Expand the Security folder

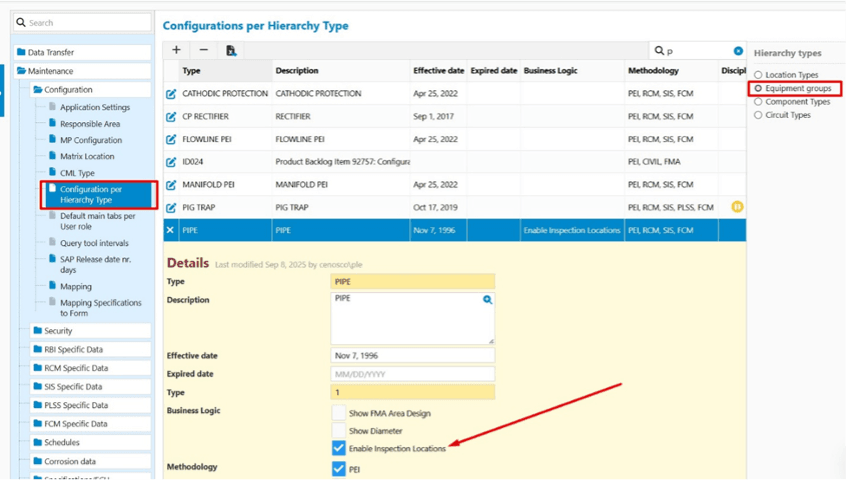pyautogui.click(x=90, y=331)
